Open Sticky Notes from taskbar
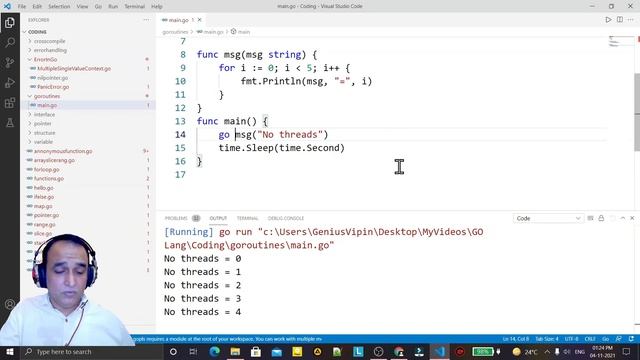This screenshot has width=640, height=360. pyautogui.click(x=297, y=351)
